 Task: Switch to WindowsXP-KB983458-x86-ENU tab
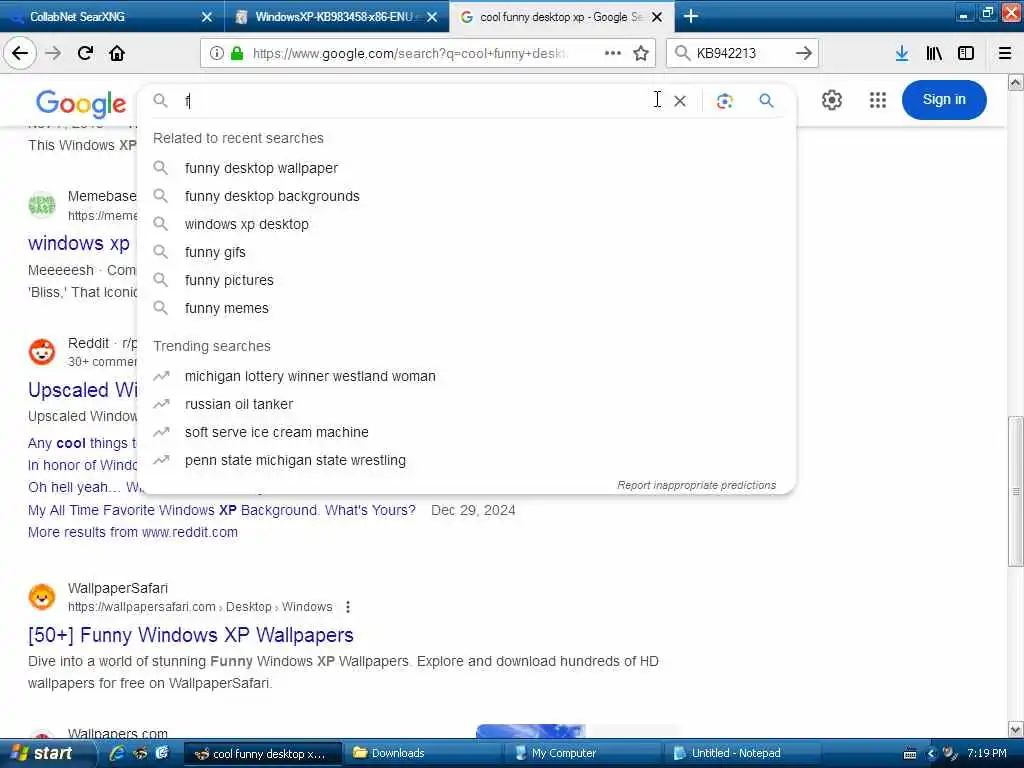(x=337, y=17)
